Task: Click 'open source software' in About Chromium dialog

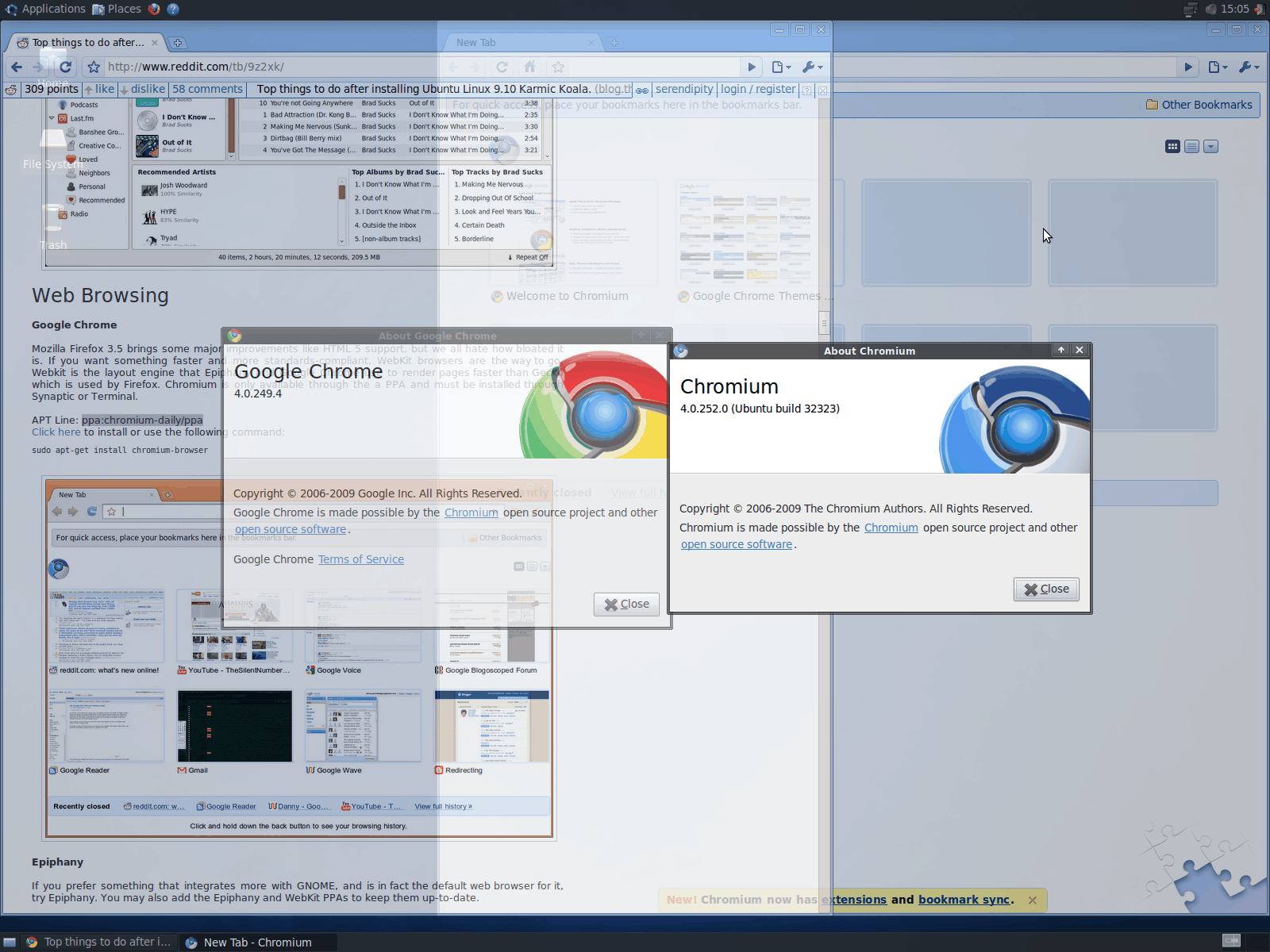Action: [737, 544]
